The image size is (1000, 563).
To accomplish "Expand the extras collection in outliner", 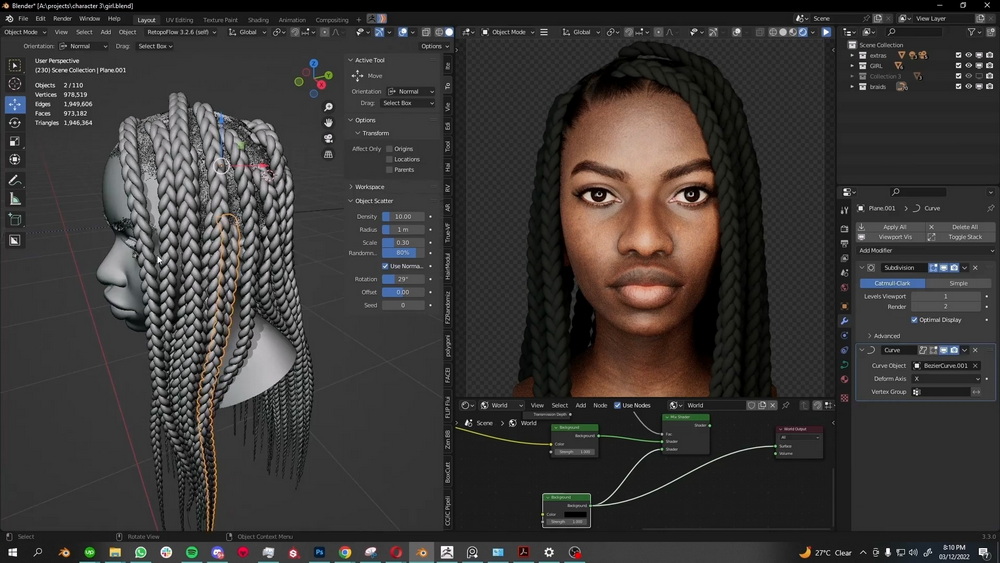I will point(852,55).
